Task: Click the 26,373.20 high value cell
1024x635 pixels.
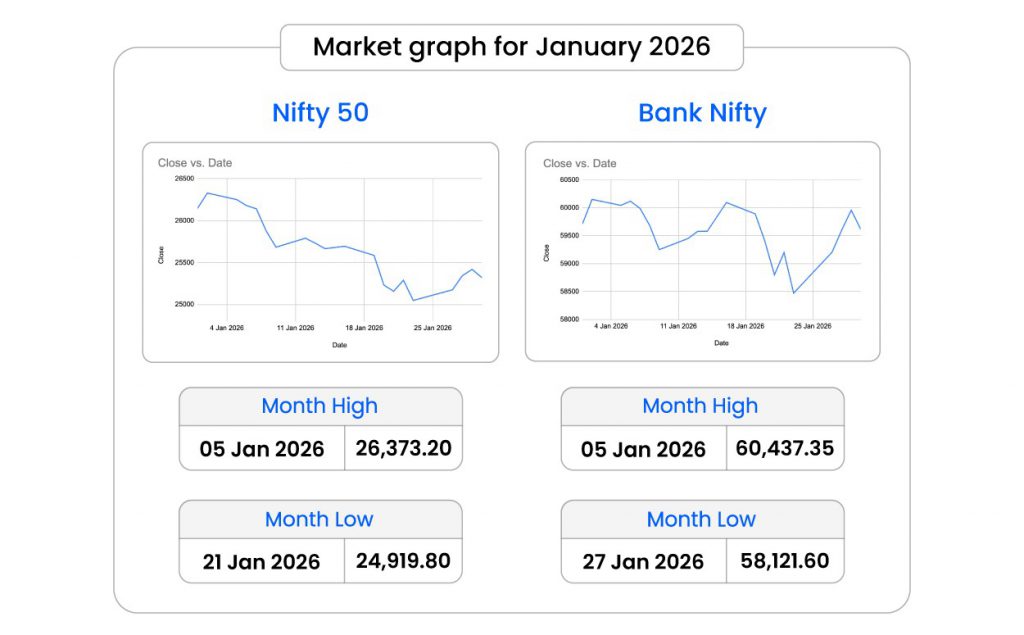Action: [403, 448]
